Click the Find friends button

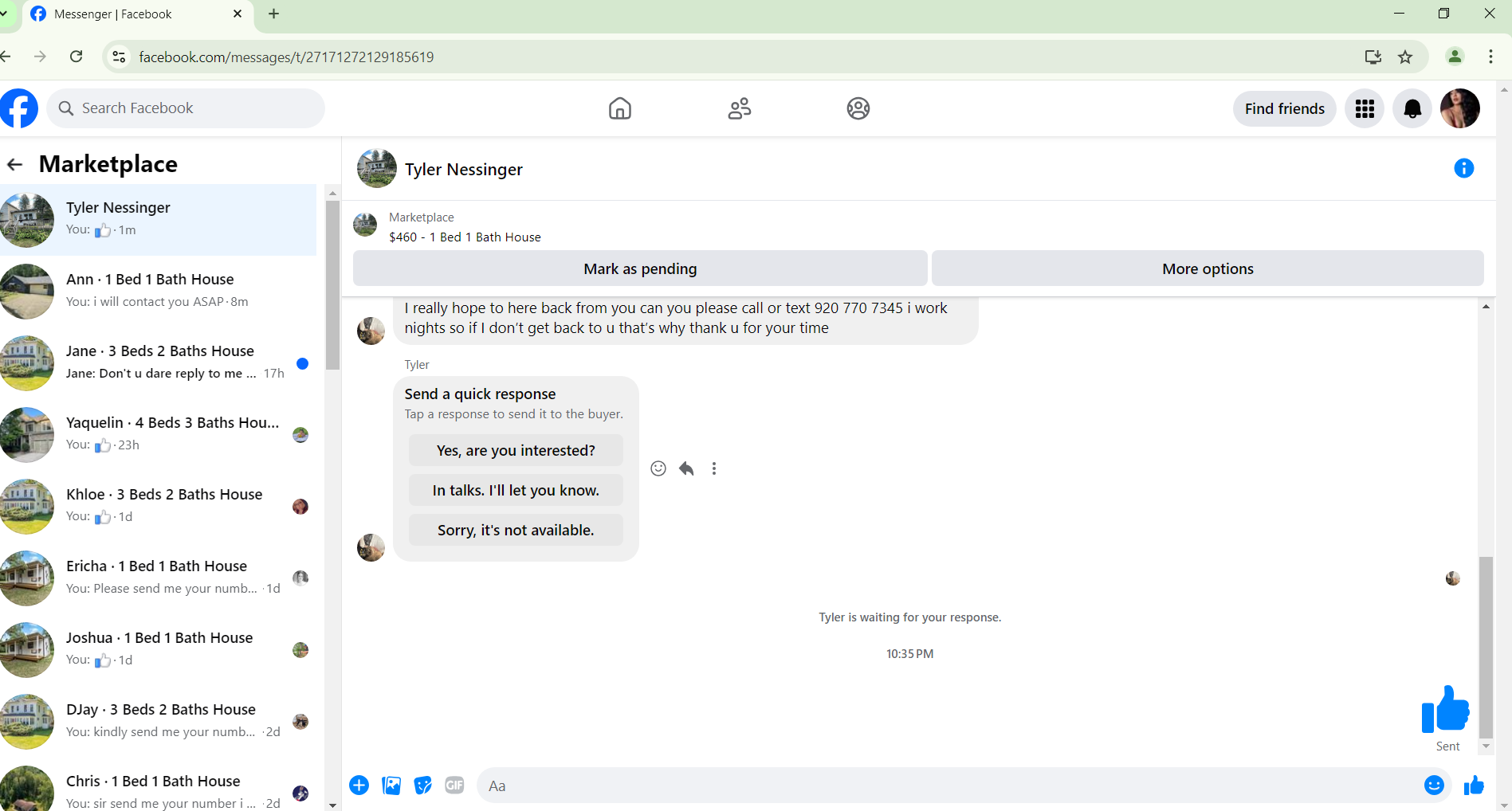point(1284,108)
